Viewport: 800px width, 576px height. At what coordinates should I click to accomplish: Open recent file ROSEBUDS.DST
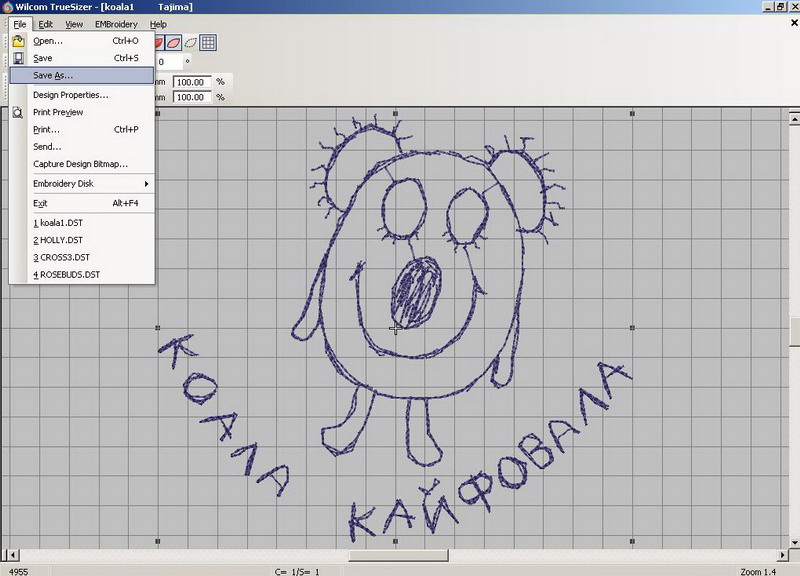[66, 274]
